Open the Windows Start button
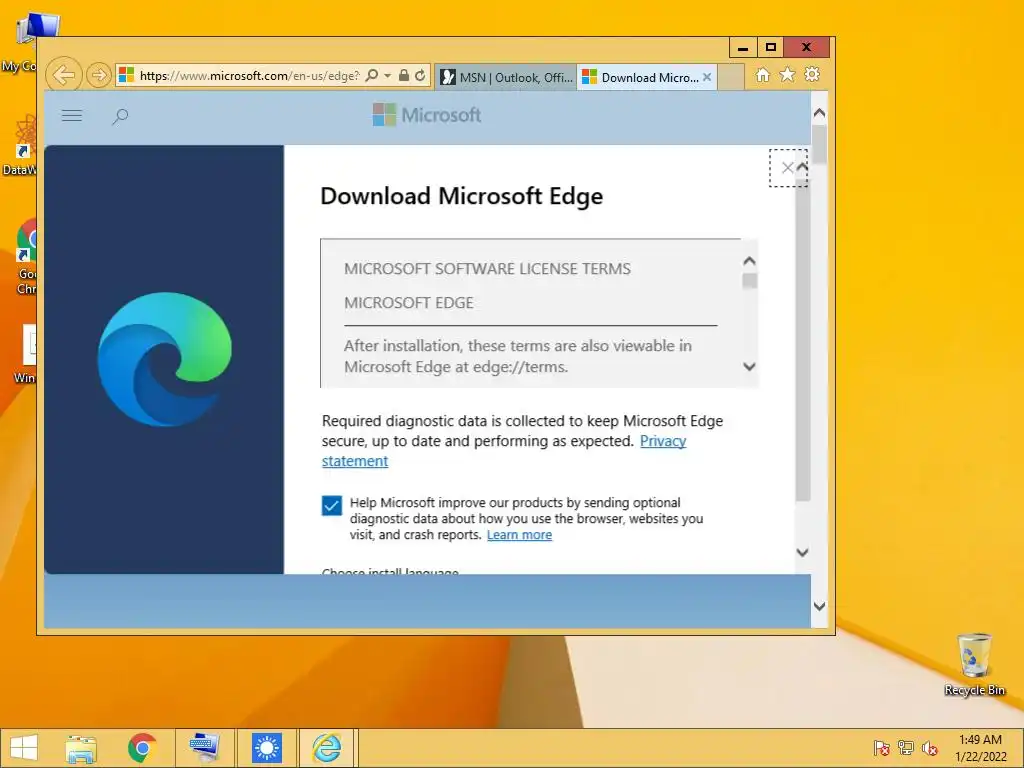This screenshot has height=768, width=1024. pyautogui.click(x=24, y=748)
